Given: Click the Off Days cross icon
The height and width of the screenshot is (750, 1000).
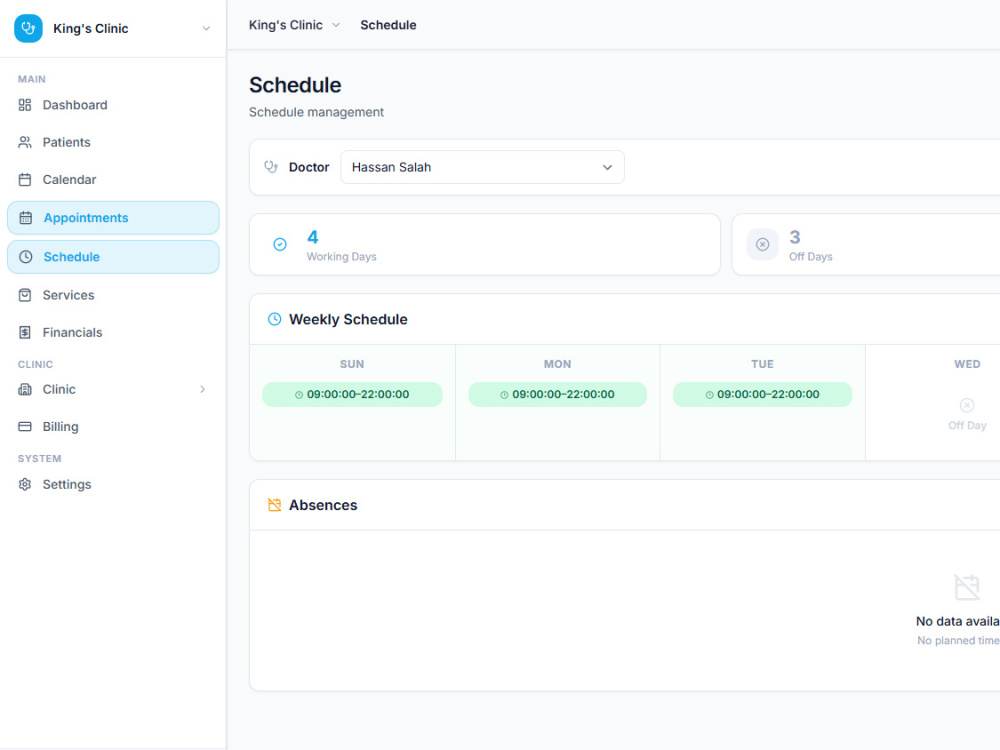Looking at the screenshot, I should tap(763, 244).
